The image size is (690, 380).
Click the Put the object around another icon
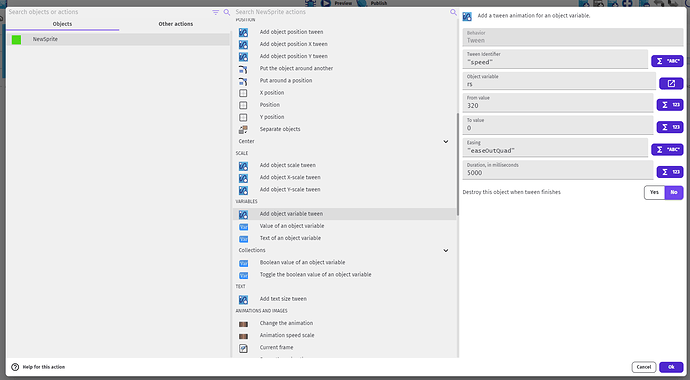pyautogui.click(x=243, y=69)
